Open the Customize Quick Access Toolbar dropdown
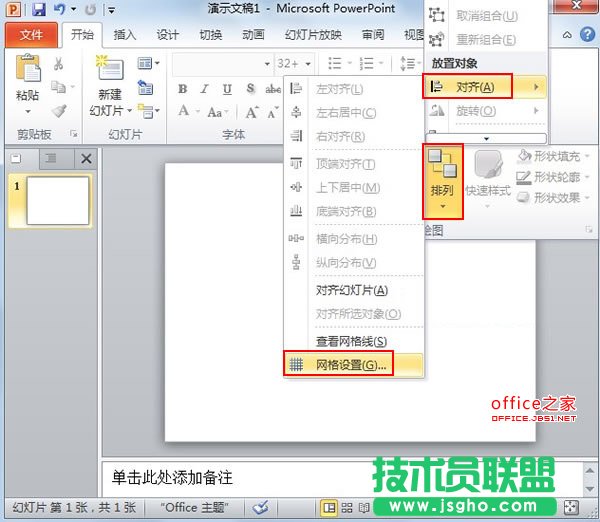600x522 pixels. click(111, 10)
